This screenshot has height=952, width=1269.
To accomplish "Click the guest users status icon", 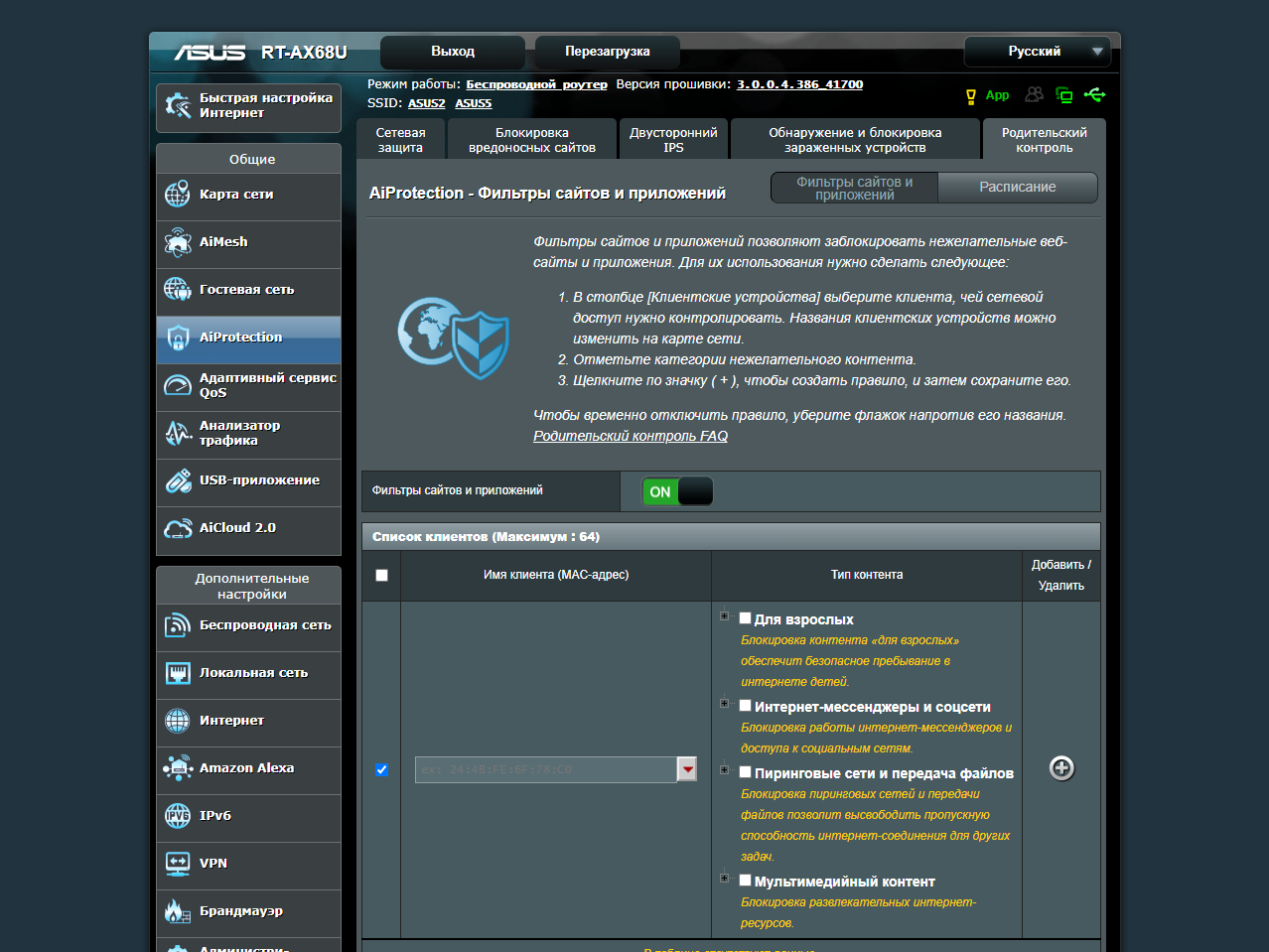I will coord(1035,94).
